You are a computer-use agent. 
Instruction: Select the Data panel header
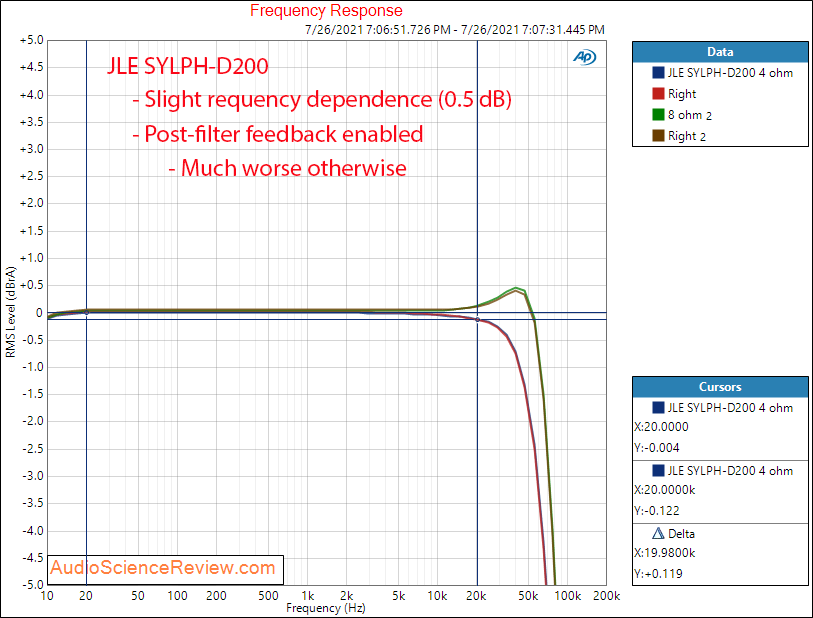[x=720, y=52]
